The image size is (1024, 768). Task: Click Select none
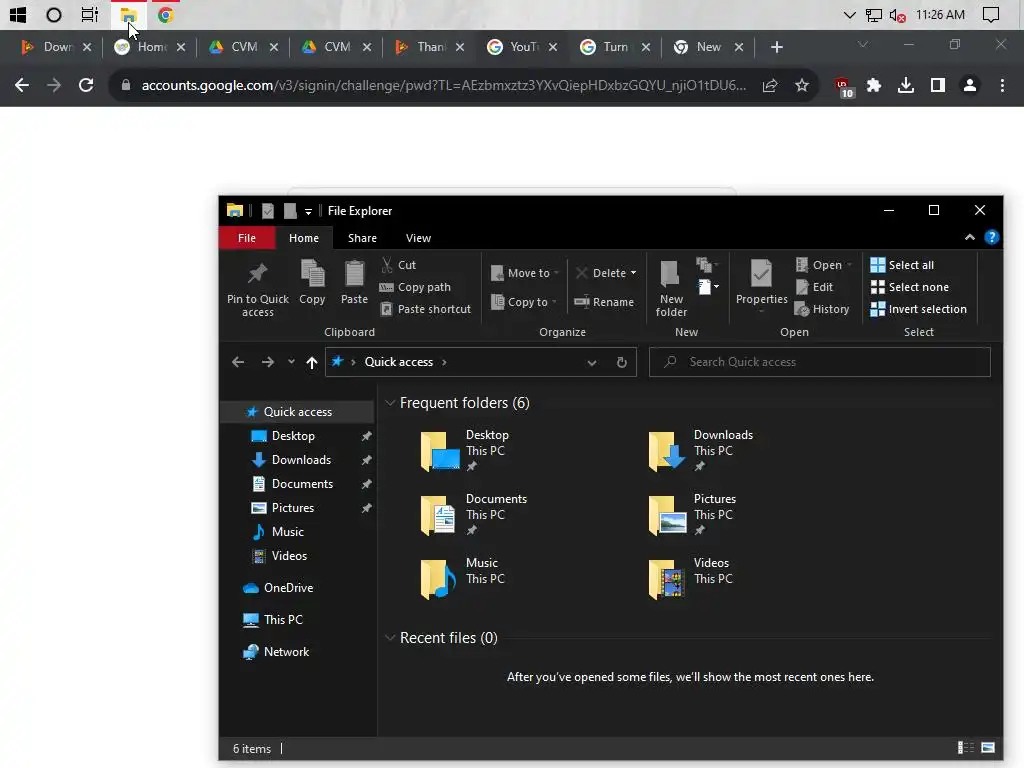point(909,287)
